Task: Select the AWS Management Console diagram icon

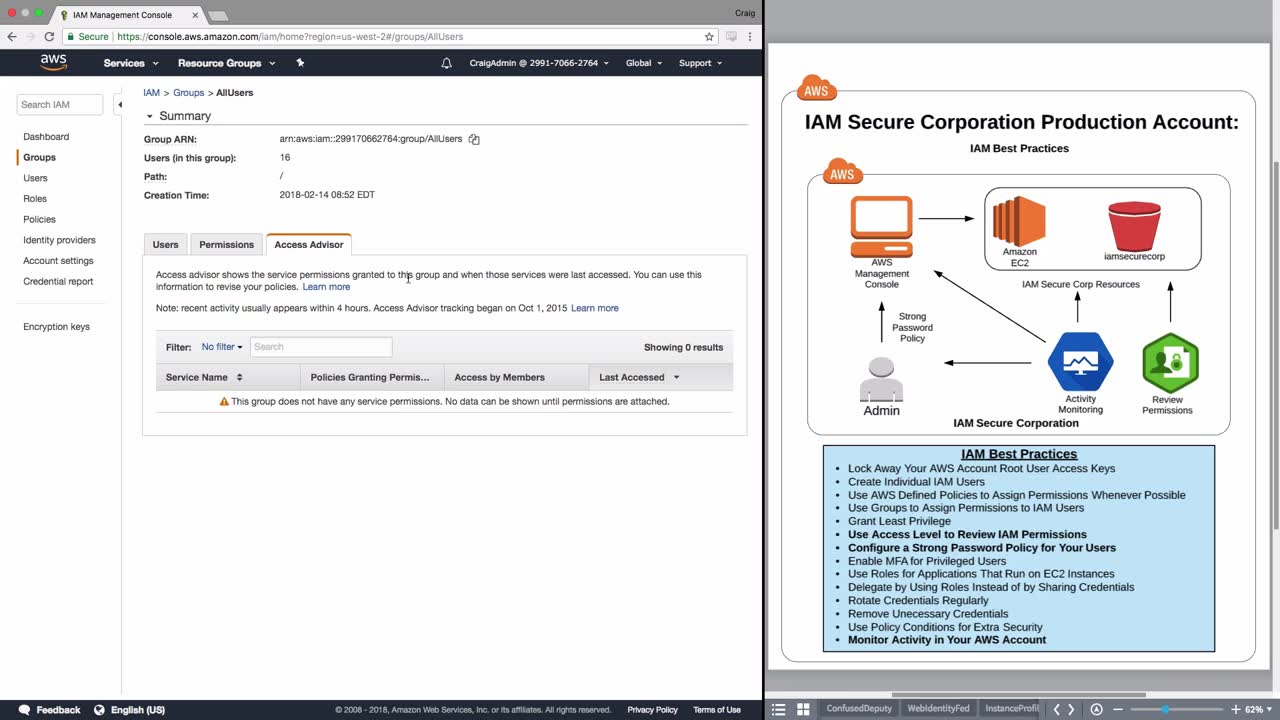Action: [x=881, y=226]
